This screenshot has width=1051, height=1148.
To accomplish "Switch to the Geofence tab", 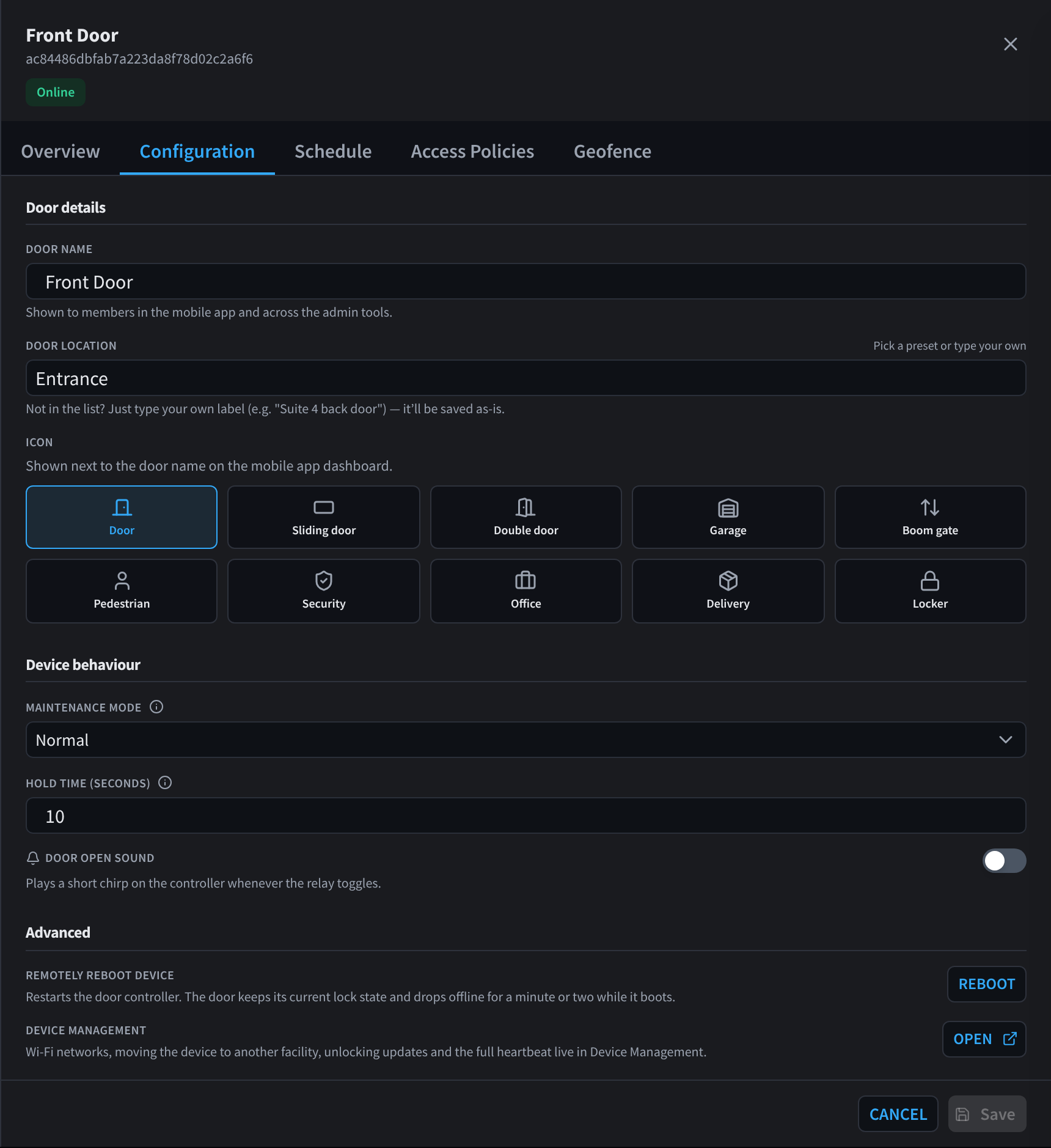I will tap(612, 151).
